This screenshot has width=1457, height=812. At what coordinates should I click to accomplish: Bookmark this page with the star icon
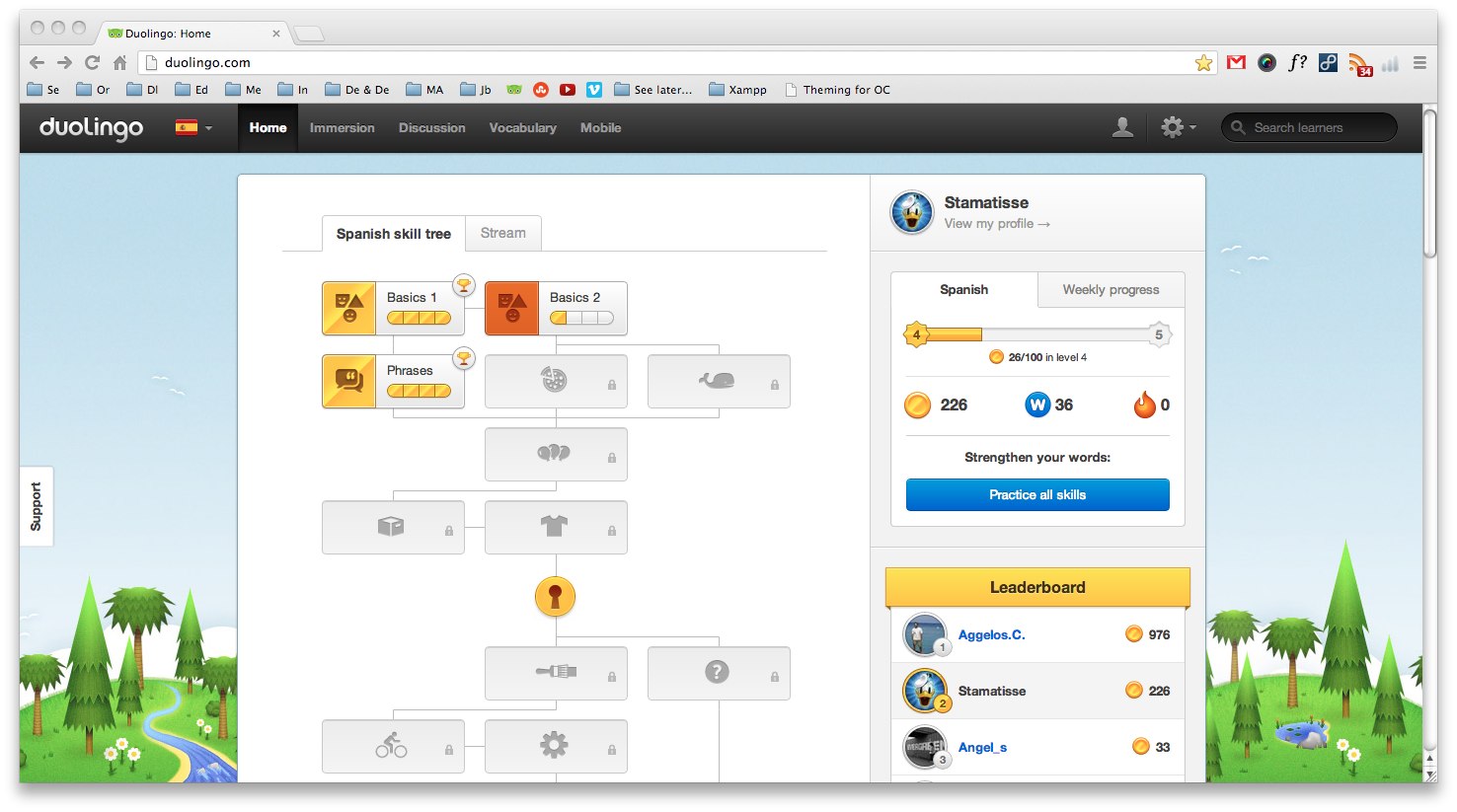1203,62
